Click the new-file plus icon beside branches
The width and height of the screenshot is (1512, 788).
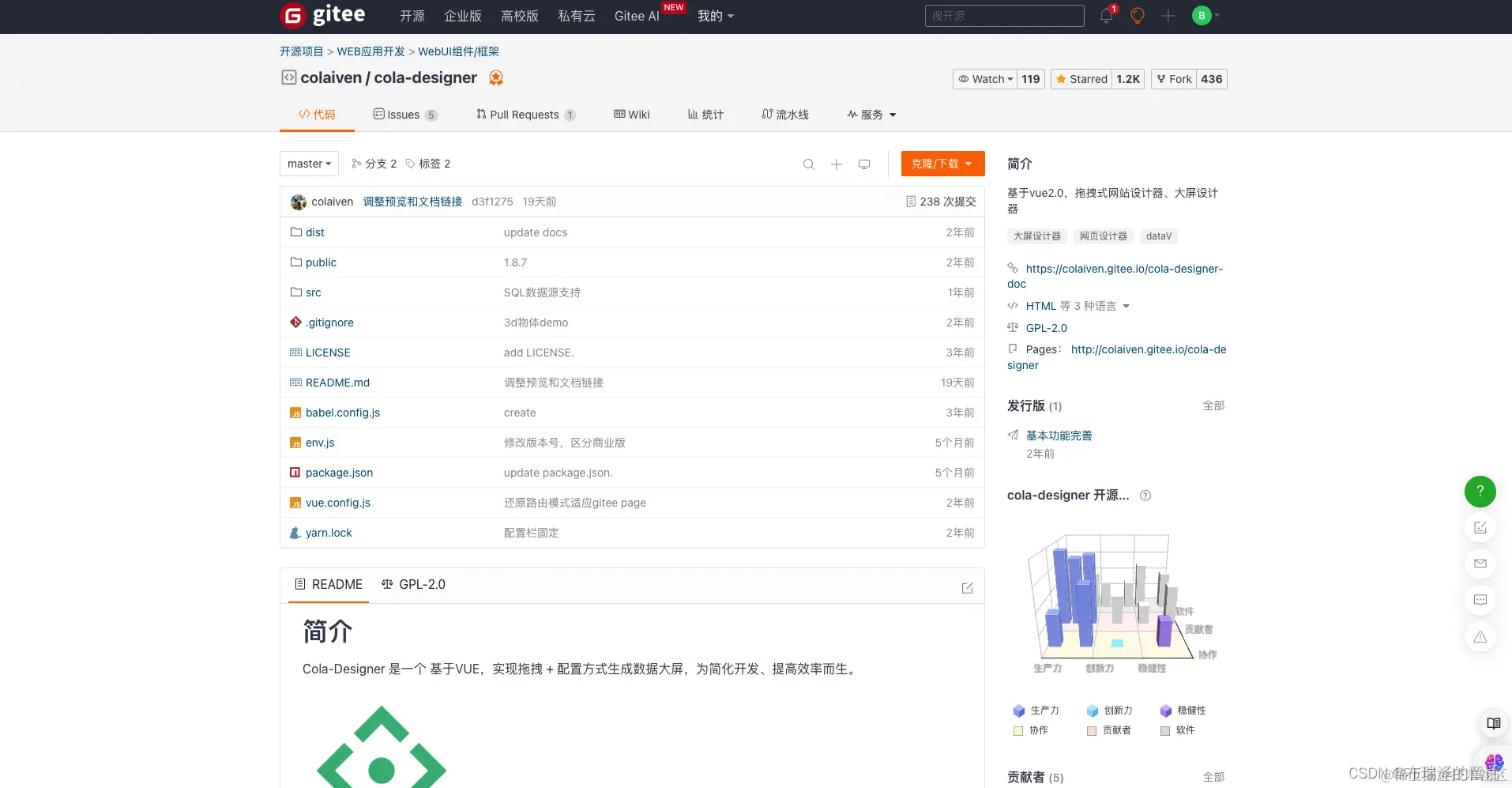tap(836, 164)
